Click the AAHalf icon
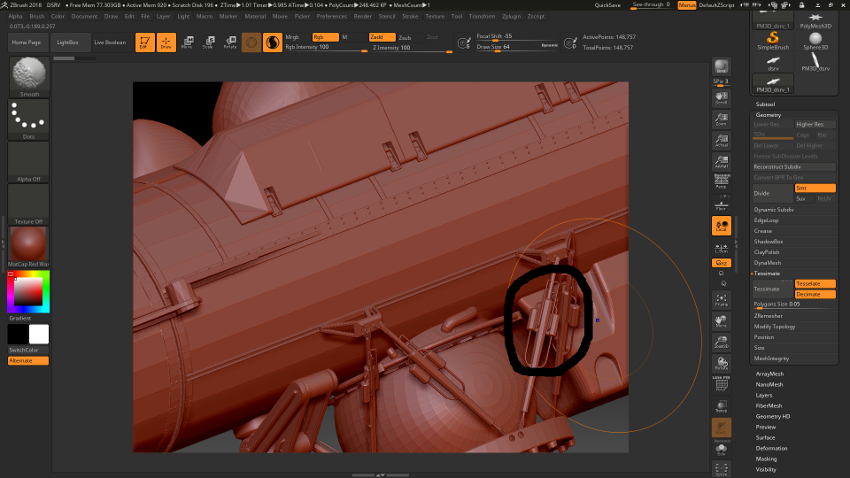This screenshot has width=850, height=478. tap(722, 161)
